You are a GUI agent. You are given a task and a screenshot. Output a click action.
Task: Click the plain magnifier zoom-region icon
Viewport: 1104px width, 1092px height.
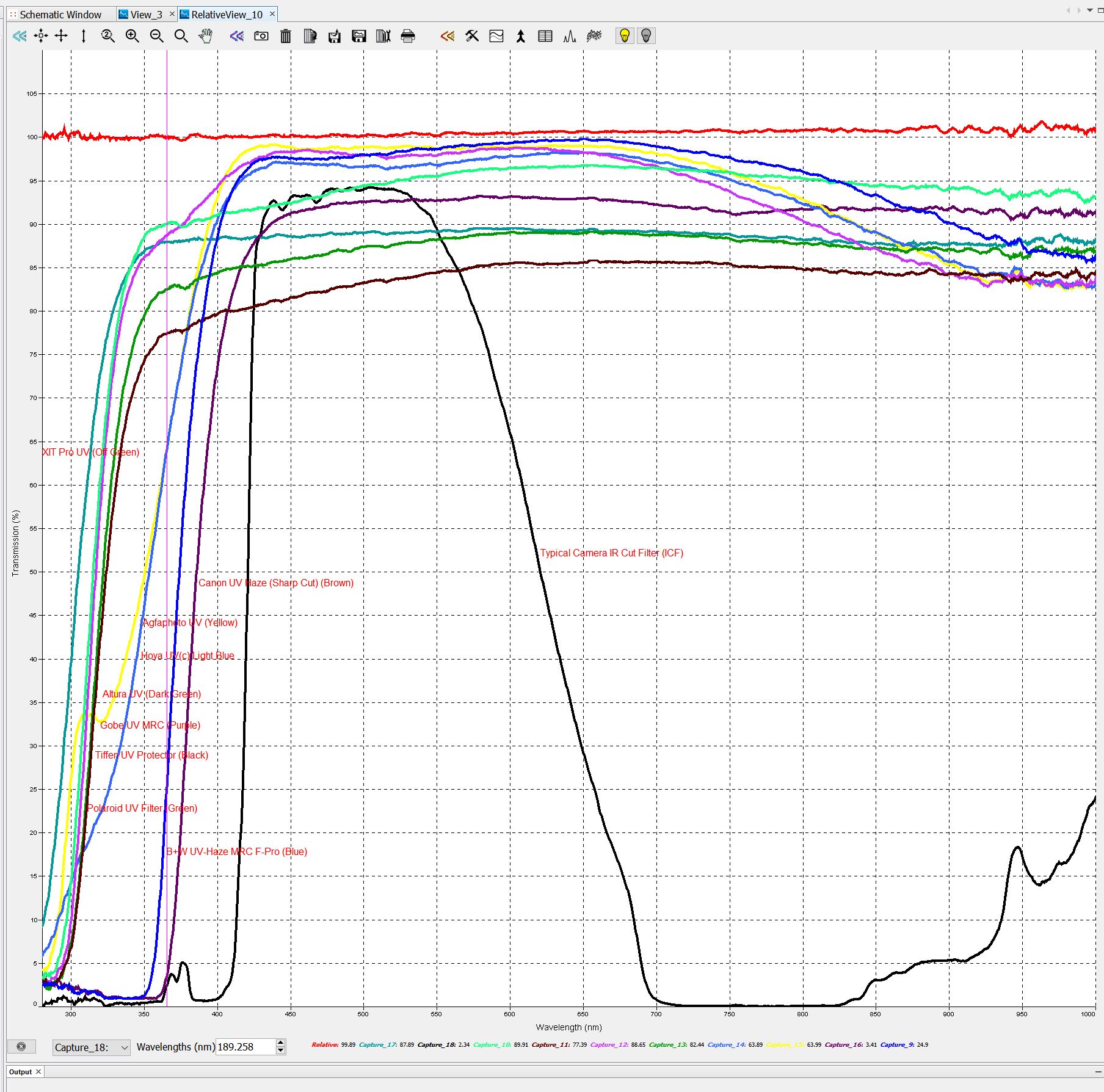[x=181, y=36]
